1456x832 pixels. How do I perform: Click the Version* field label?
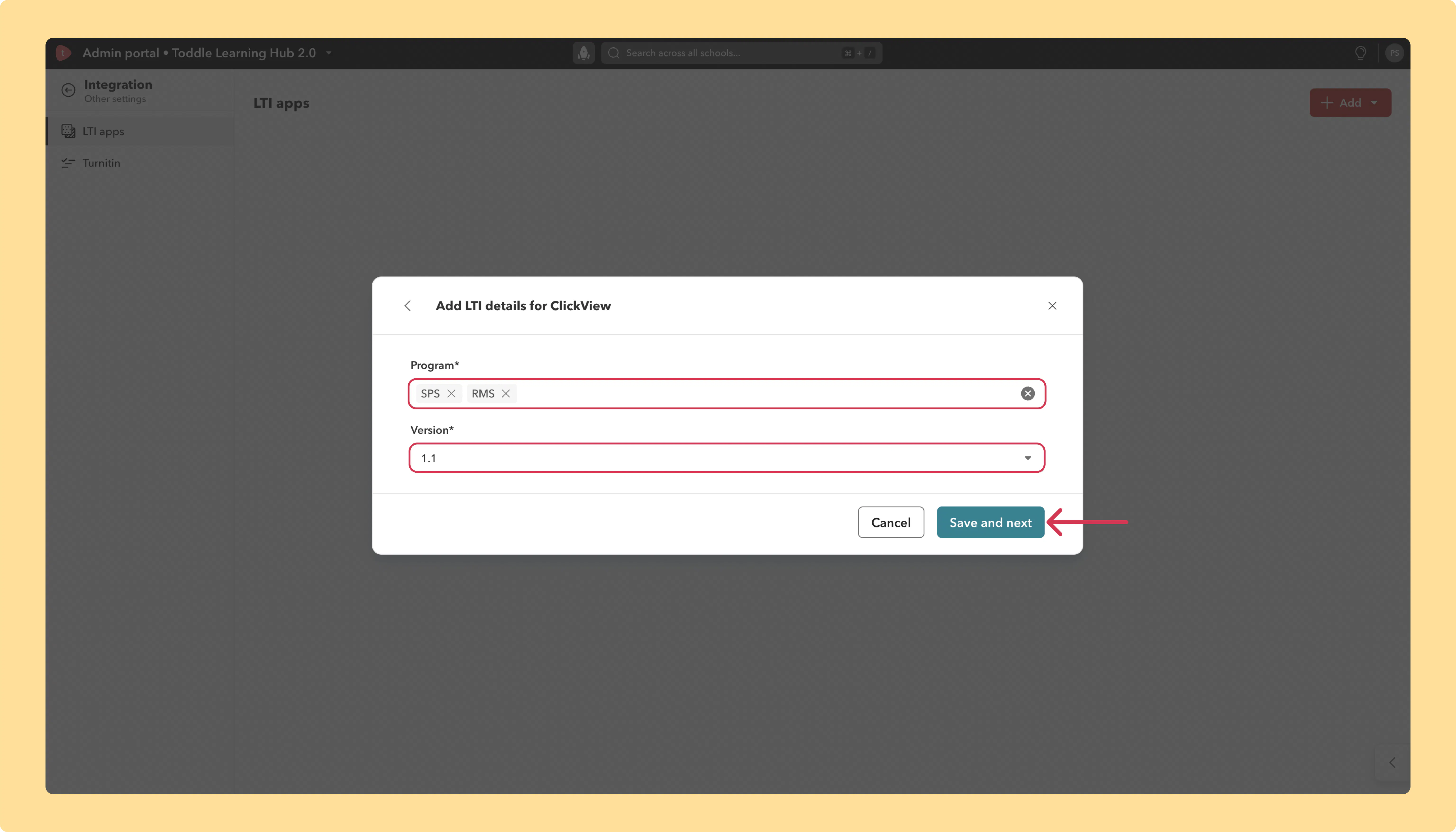[432, 430]
